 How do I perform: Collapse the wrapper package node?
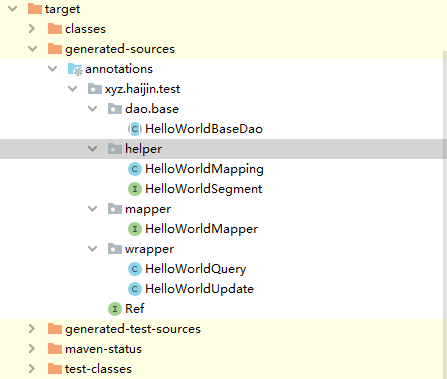pos(92,249)
